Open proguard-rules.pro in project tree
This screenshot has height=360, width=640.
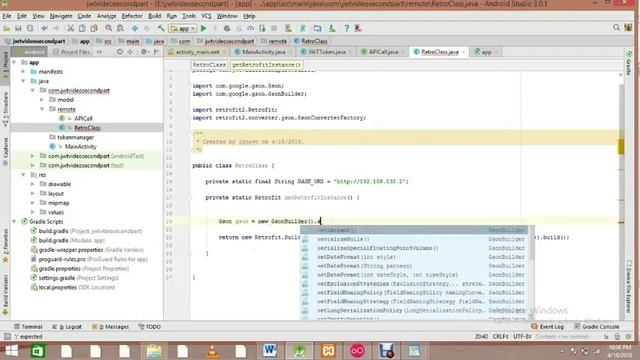point(62,259)
